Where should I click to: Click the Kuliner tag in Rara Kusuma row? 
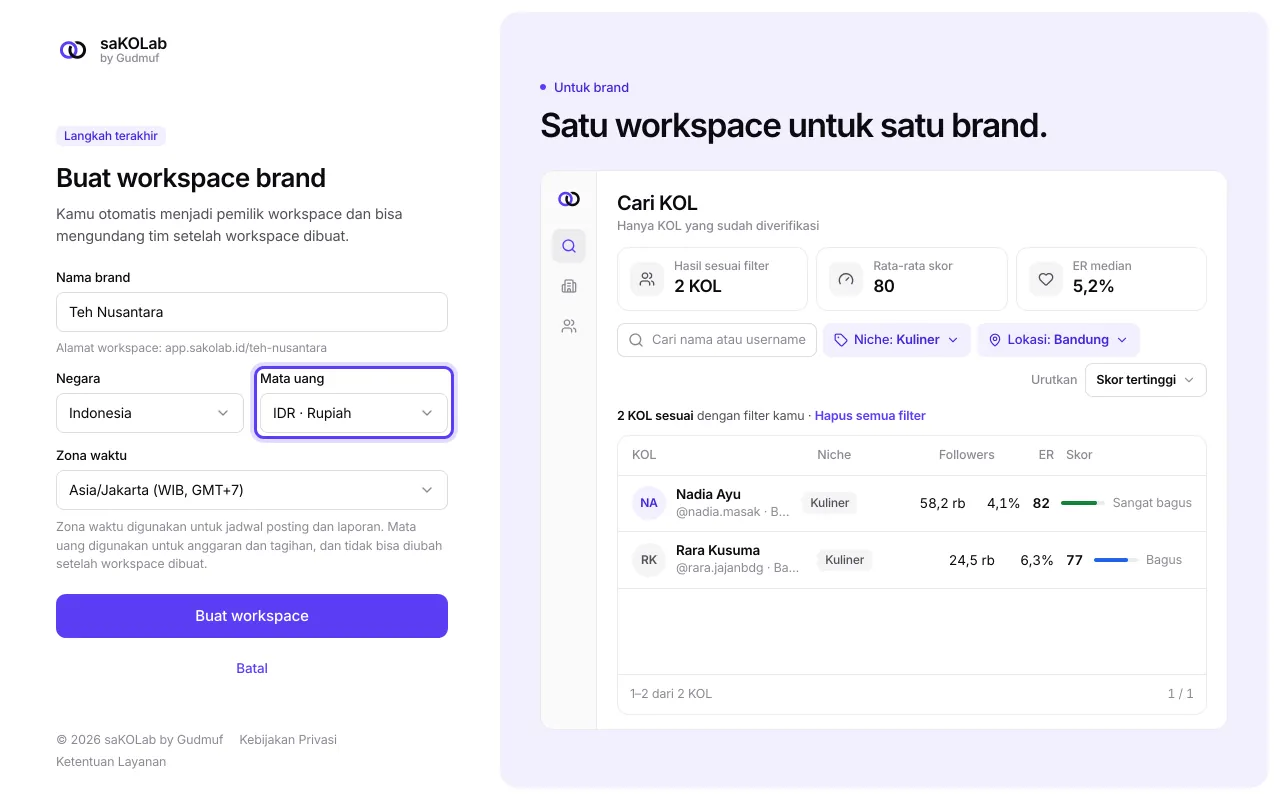[845, 560]
